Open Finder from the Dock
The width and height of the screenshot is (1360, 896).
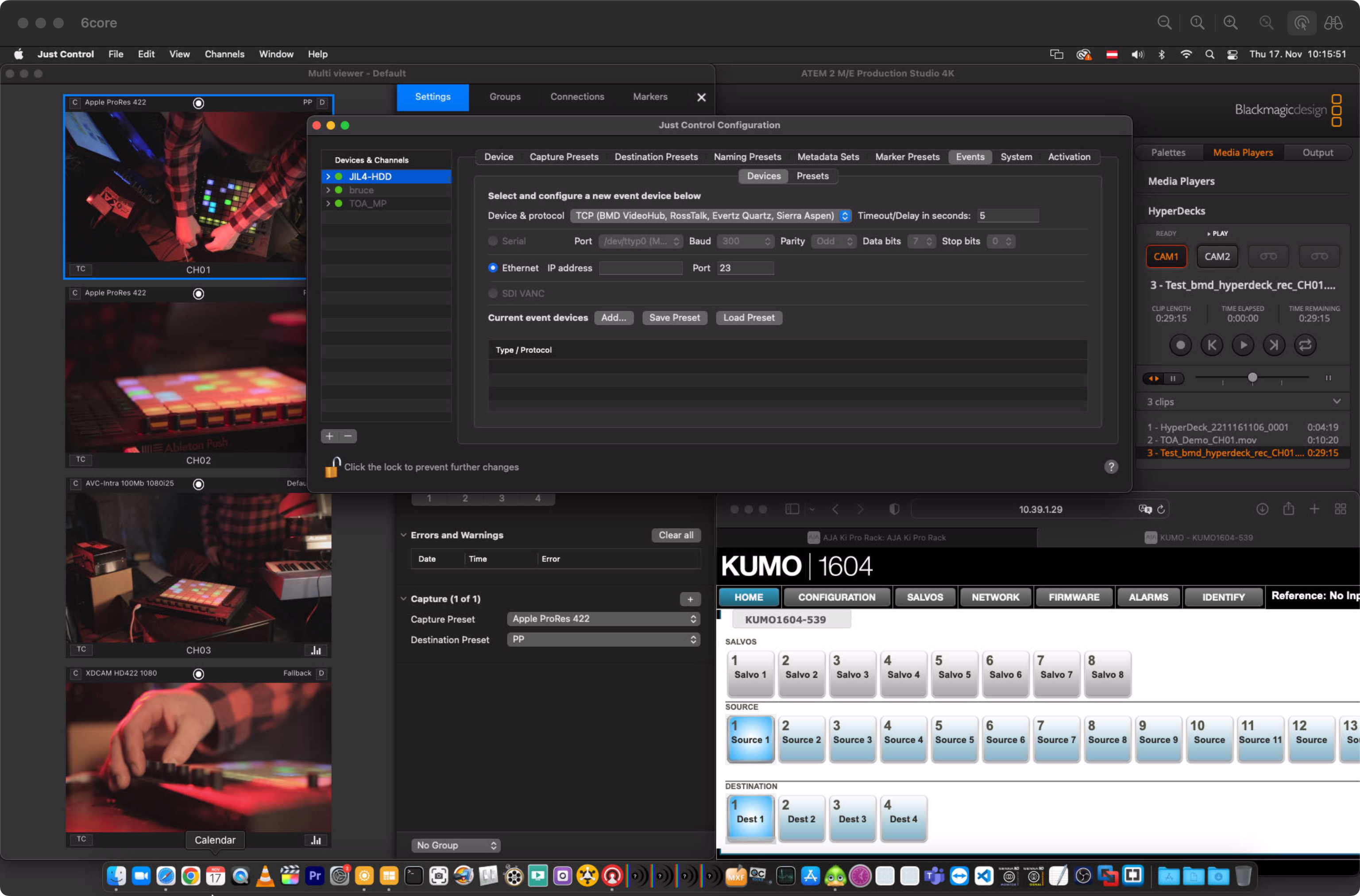[116, 876]
